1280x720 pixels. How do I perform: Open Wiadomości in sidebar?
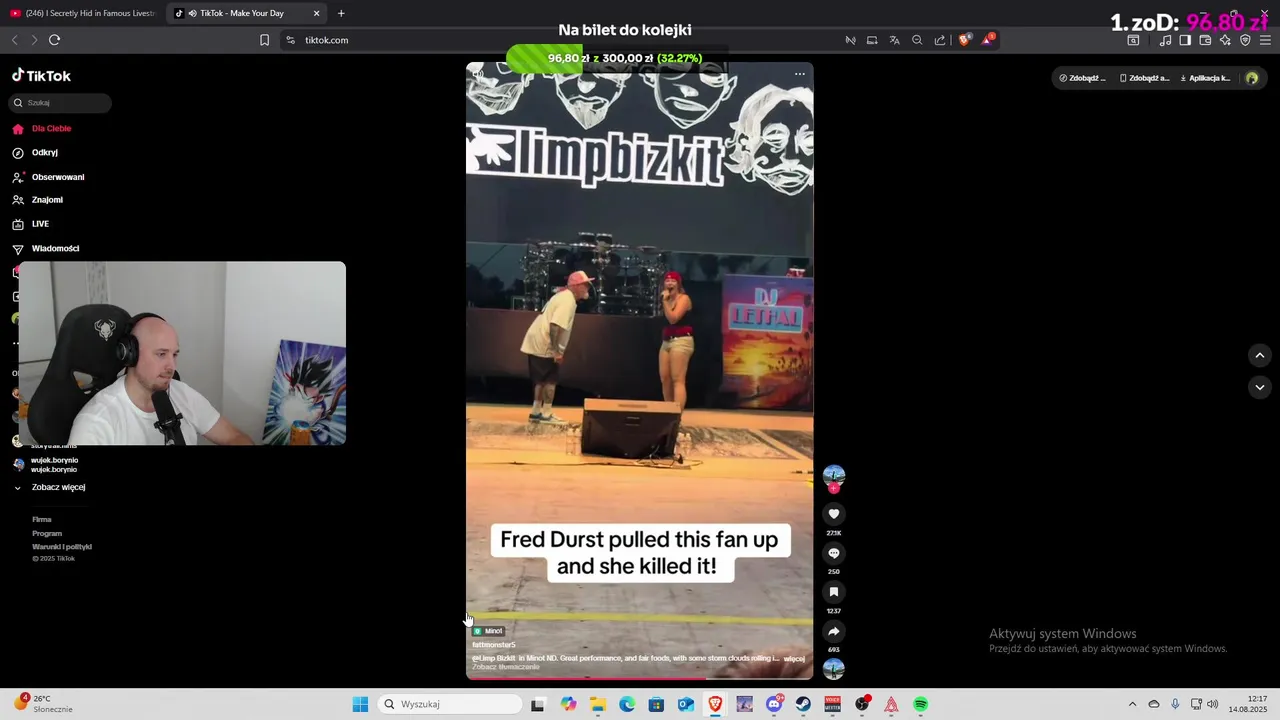point(46,248)
